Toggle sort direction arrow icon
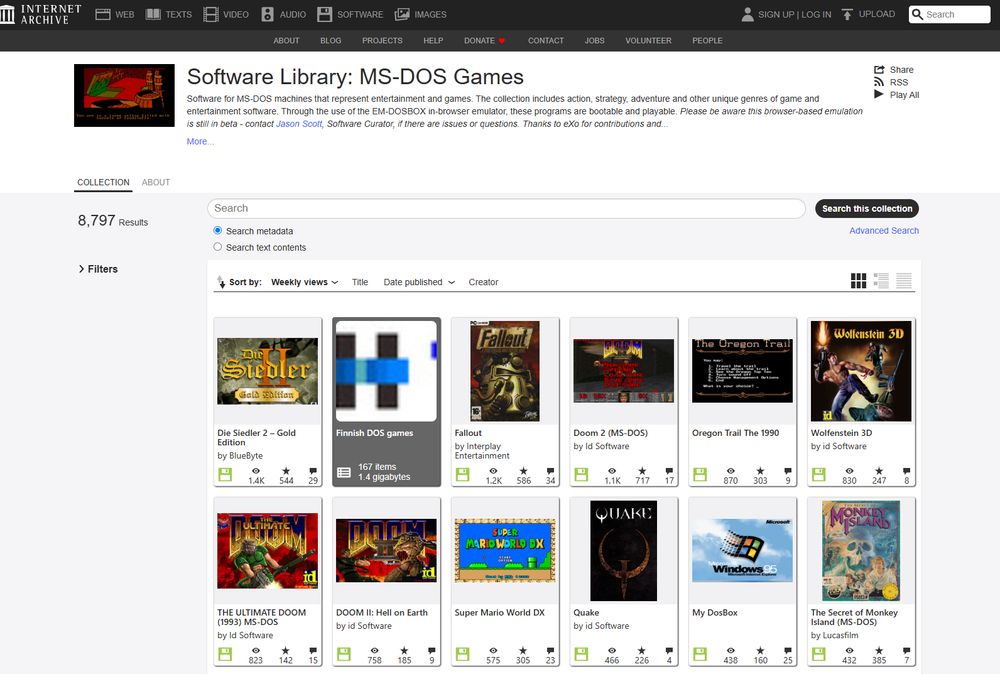Screen dimensions: 1000x674 click(221, 281)
